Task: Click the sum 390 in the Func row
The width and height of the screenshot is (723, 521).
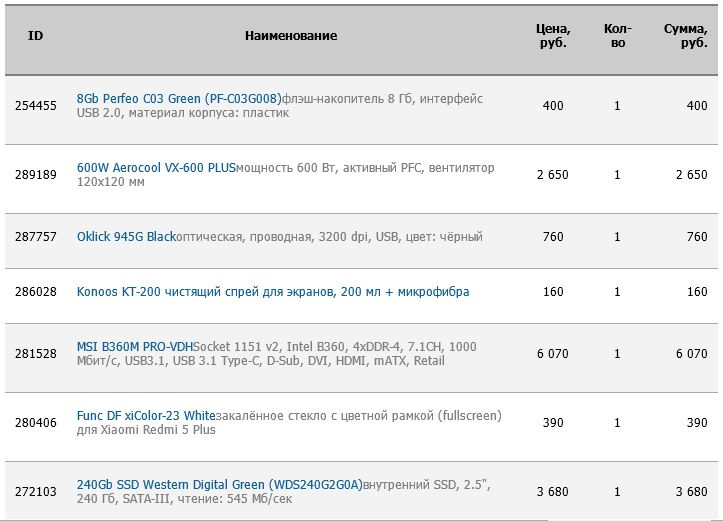Action: coord(697,423)
